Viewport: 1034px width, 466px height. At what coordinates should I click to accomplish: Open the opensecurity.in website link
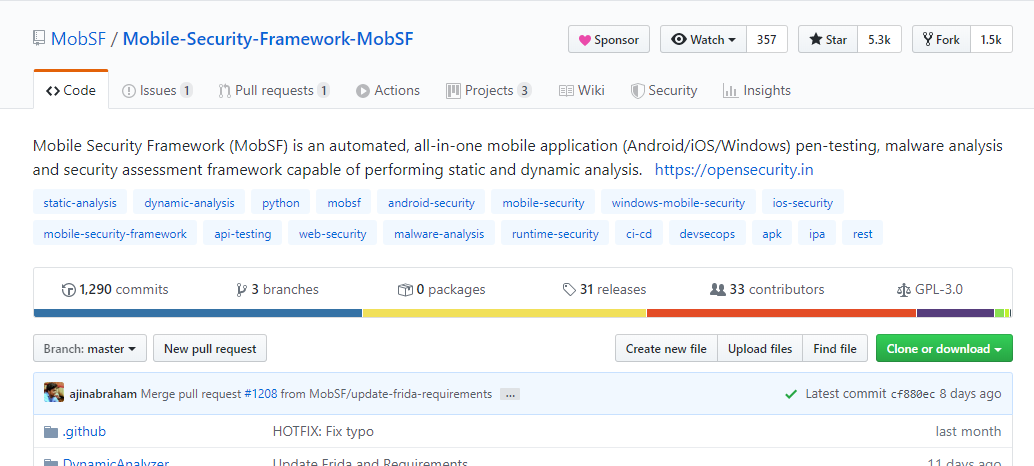pos(734,170)
